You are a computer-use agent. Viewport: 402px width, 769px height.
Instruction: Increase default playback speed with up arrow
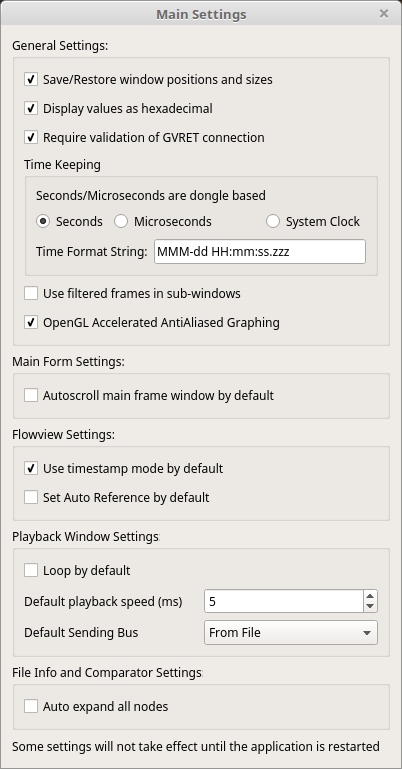point(370,596)
